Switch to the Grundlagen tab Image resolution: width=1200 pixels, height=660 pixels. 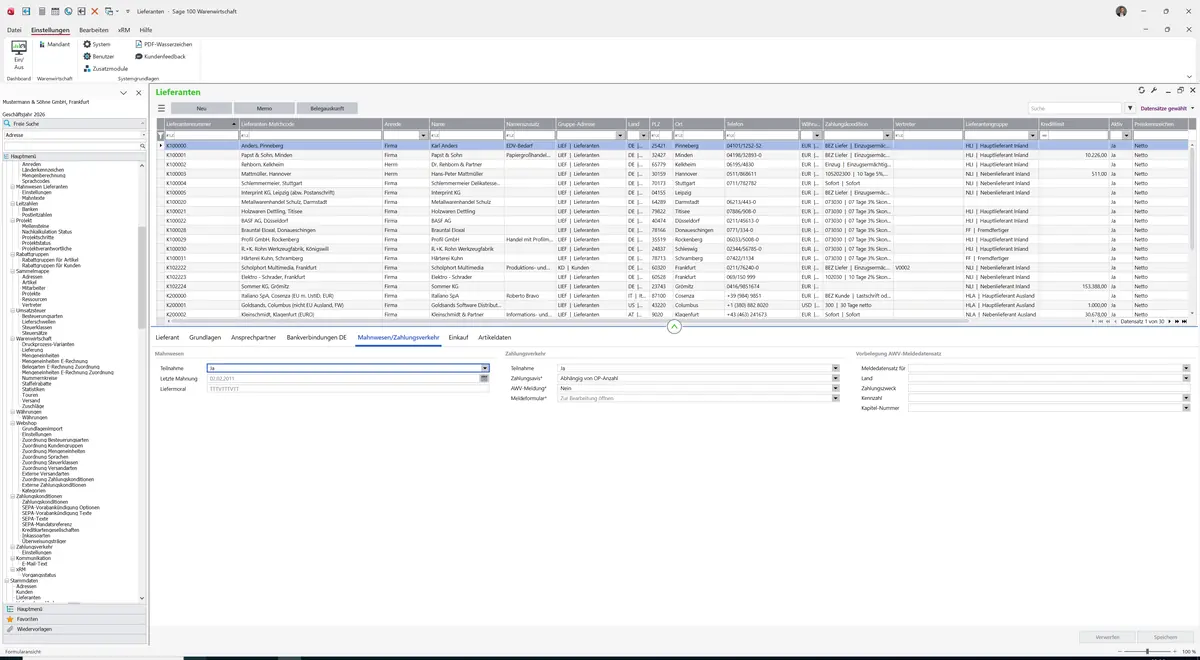[x=205, y=338]
